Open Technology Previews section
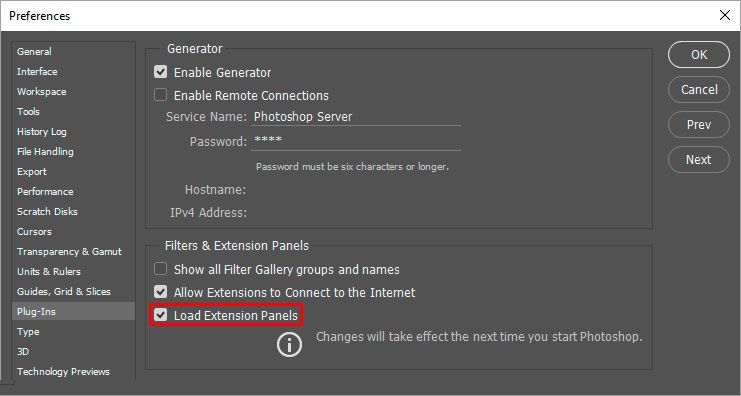 coord(63,371)
